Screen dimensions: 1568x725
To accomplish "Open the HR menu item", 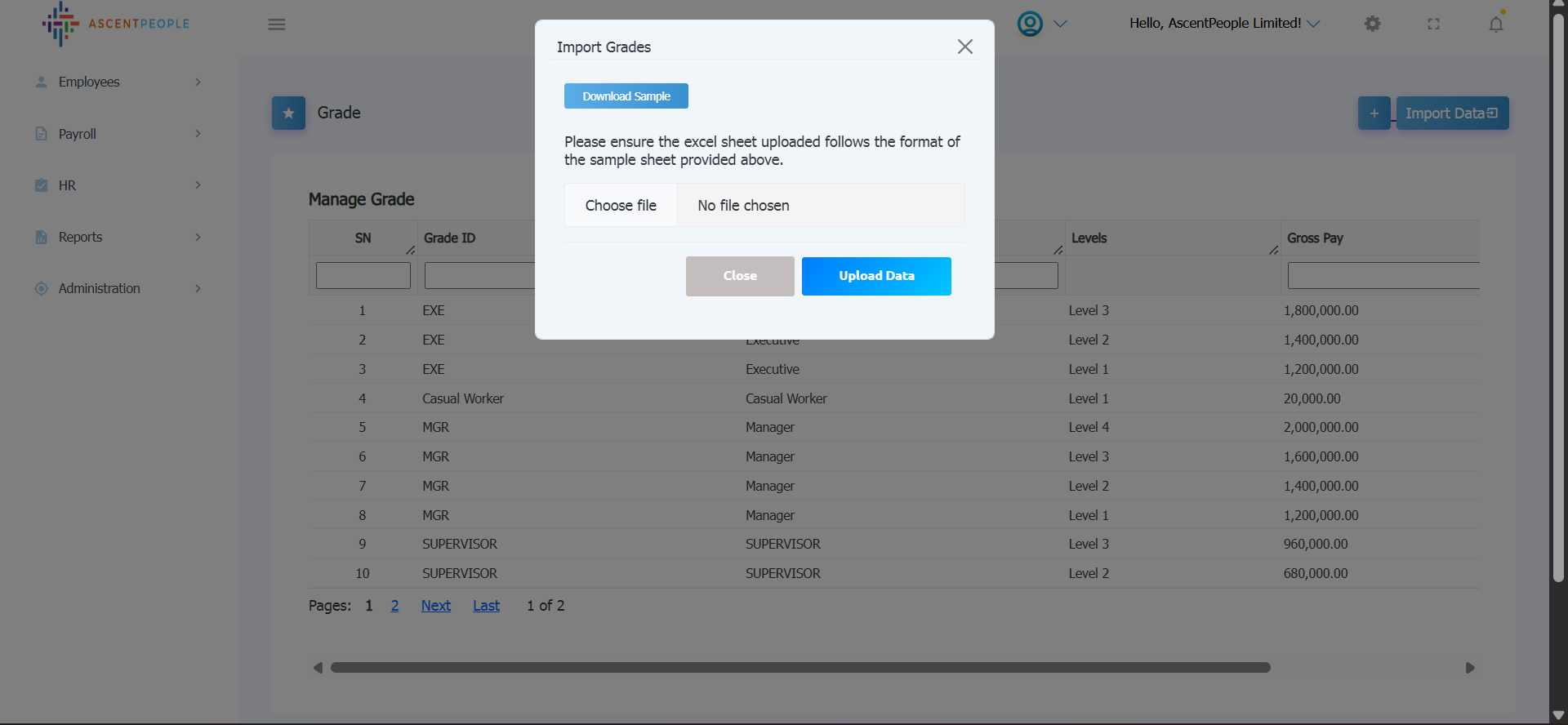I will (117, 185).
